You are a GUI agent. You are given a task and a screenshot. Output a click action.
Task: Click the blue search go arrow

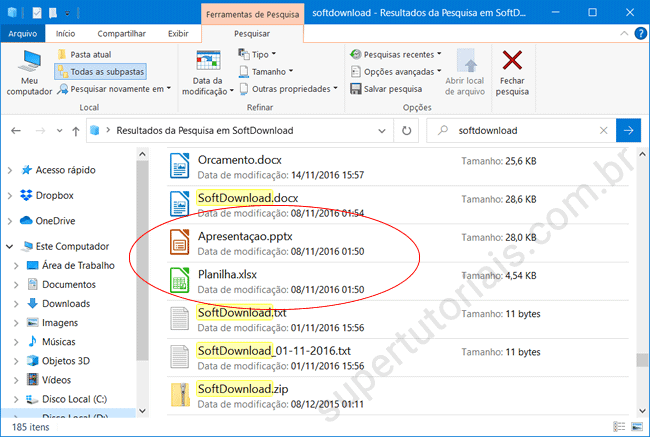coord(629,130)
